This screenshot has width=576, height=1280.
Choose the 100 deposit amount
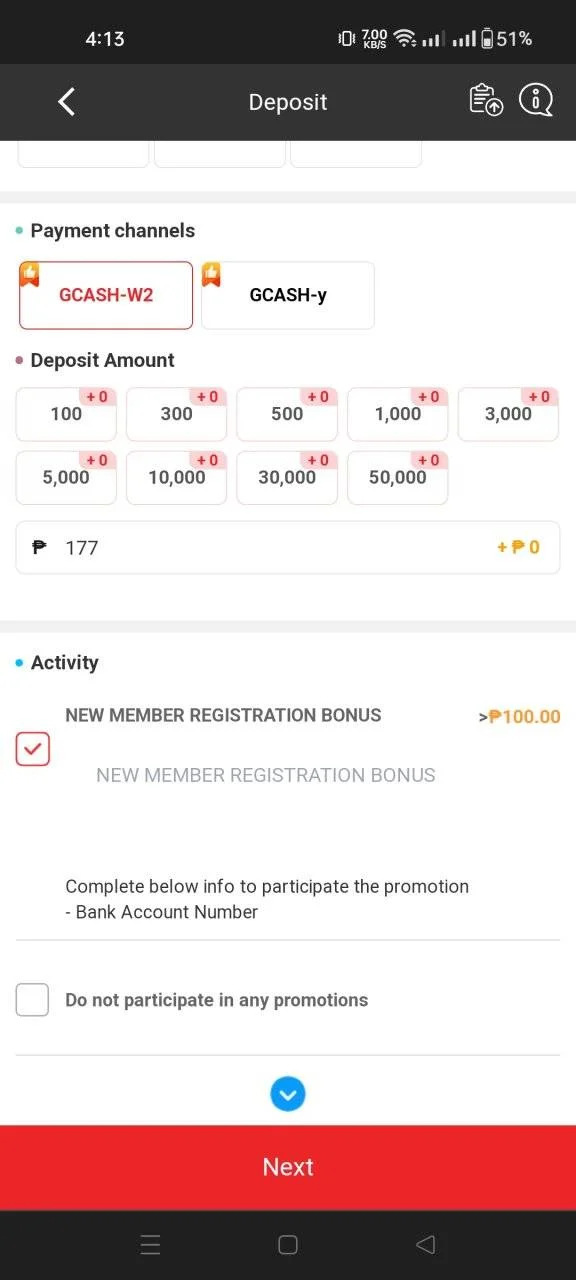pos(66,414)
